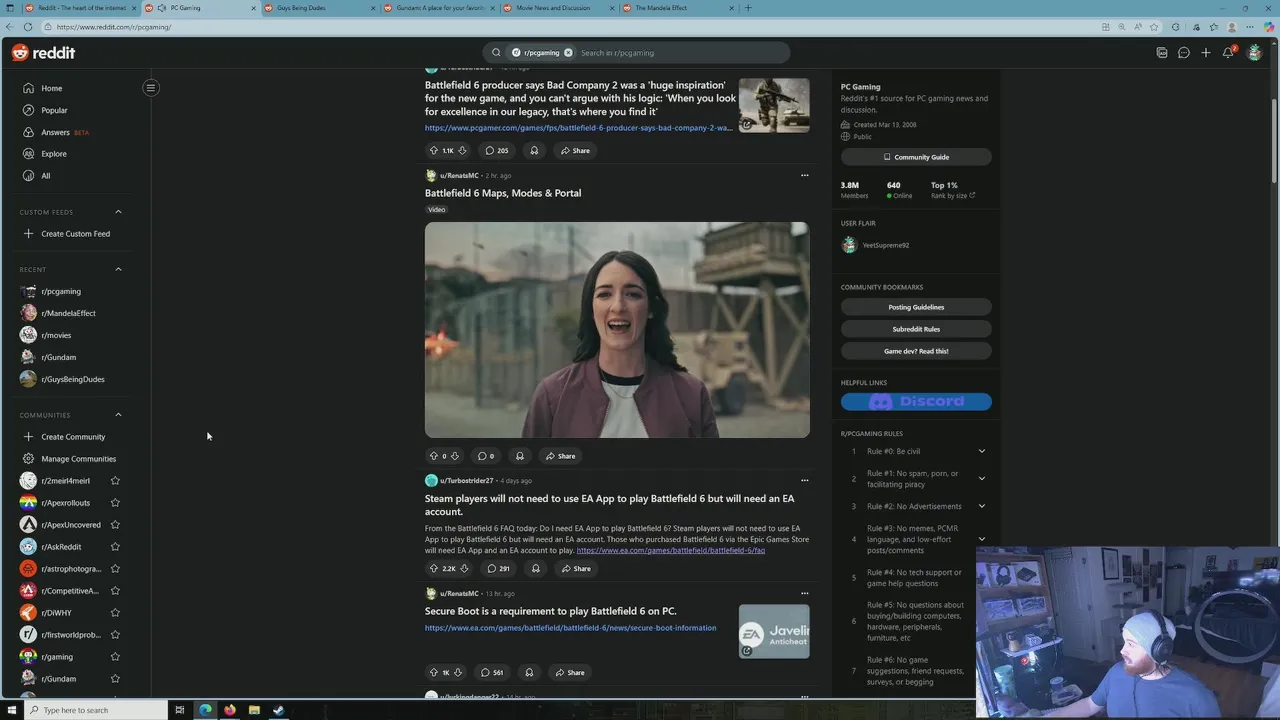This screenshot has width=1280, height=720.
Task: Open options menu on the Secure Boot post
Action: [804, 593]
